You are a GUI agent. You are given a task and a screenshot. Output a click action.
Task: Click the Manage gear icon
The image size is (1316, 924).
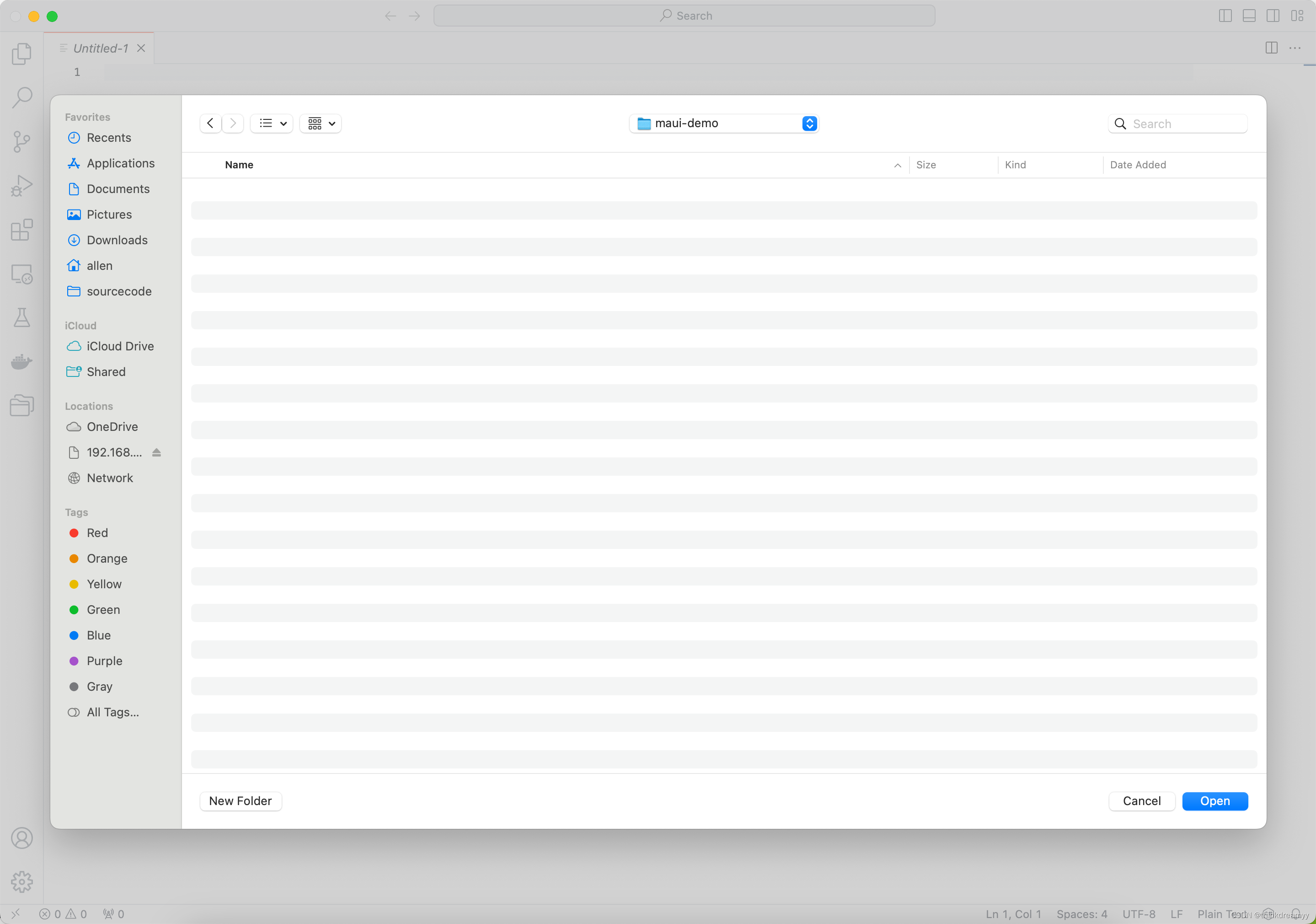pos(22,881)
